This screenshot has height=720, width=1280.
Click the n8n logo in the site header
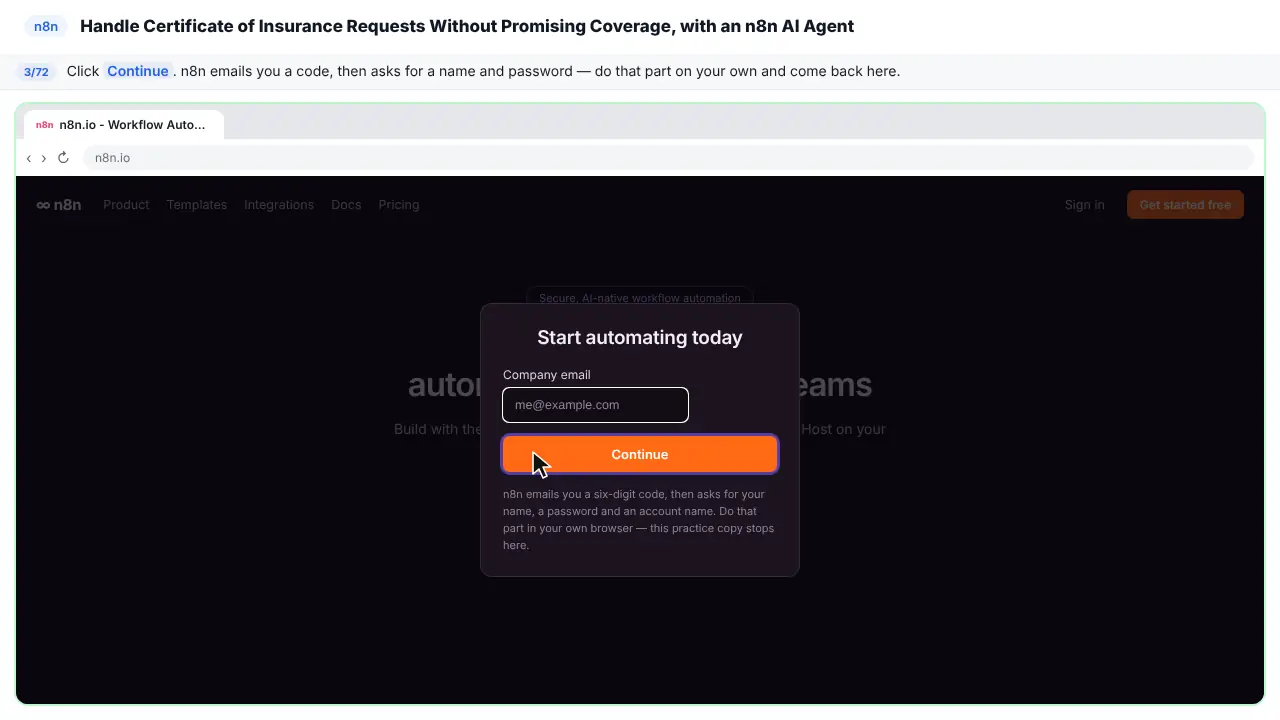coord(59,205)
